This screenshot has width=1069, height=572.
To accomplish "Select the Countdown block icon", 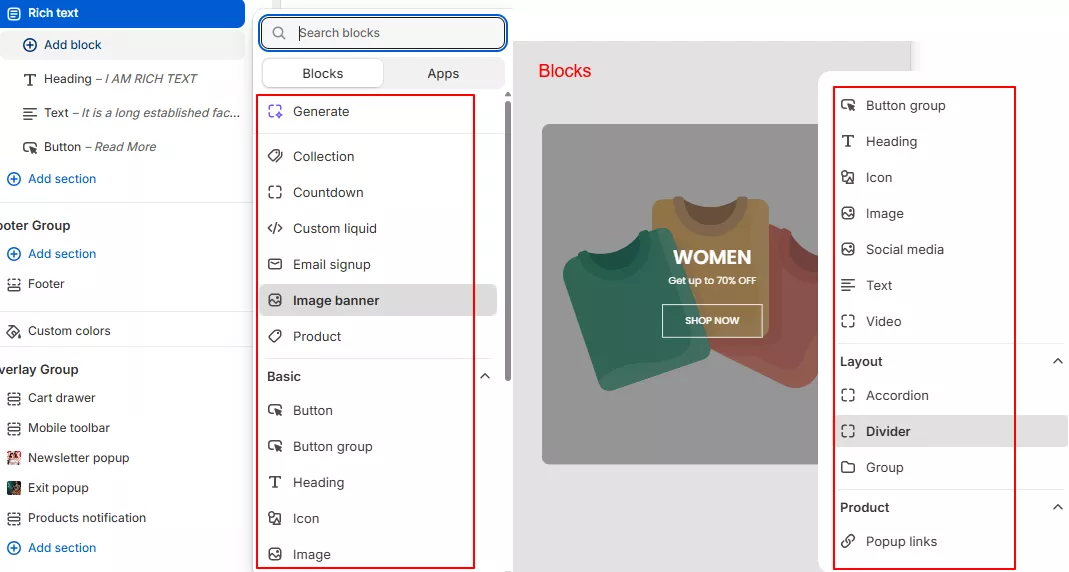I will (x=275, y=193).
